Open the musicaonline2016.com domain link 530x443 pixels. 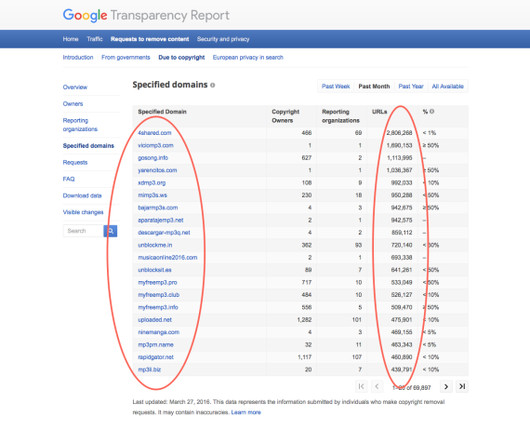coord(167,257)
